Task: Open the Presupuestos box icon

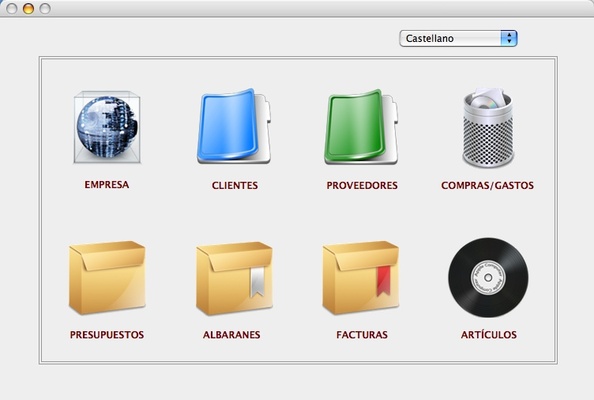Action: (107, 278)
